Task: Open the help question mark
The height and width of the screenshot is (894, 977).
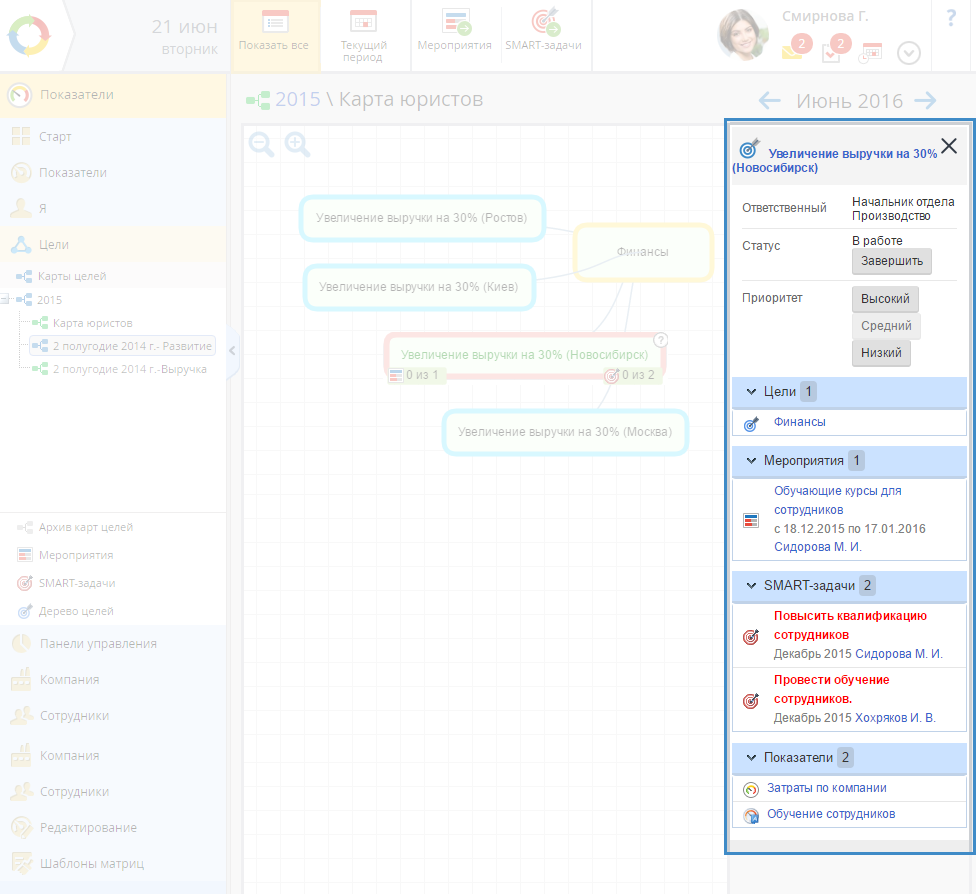Action: point(951,17)
